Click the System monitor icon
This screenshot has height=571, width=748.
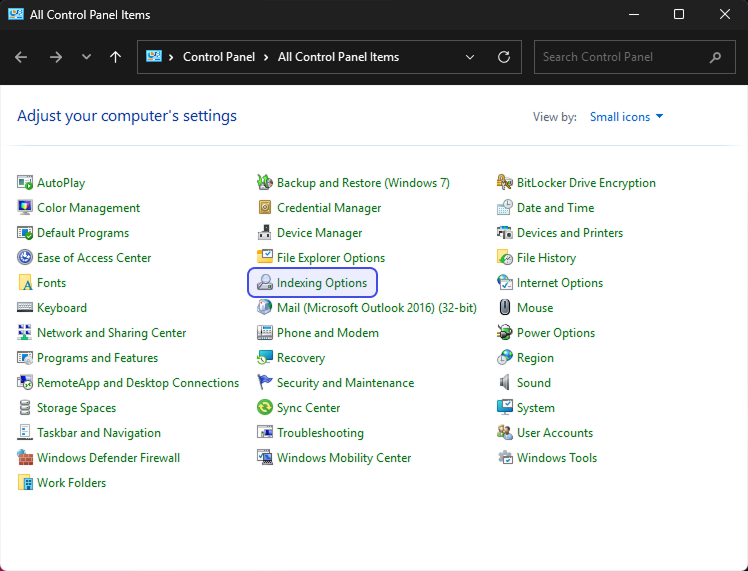pyautogui.click(x=505, y=408)
